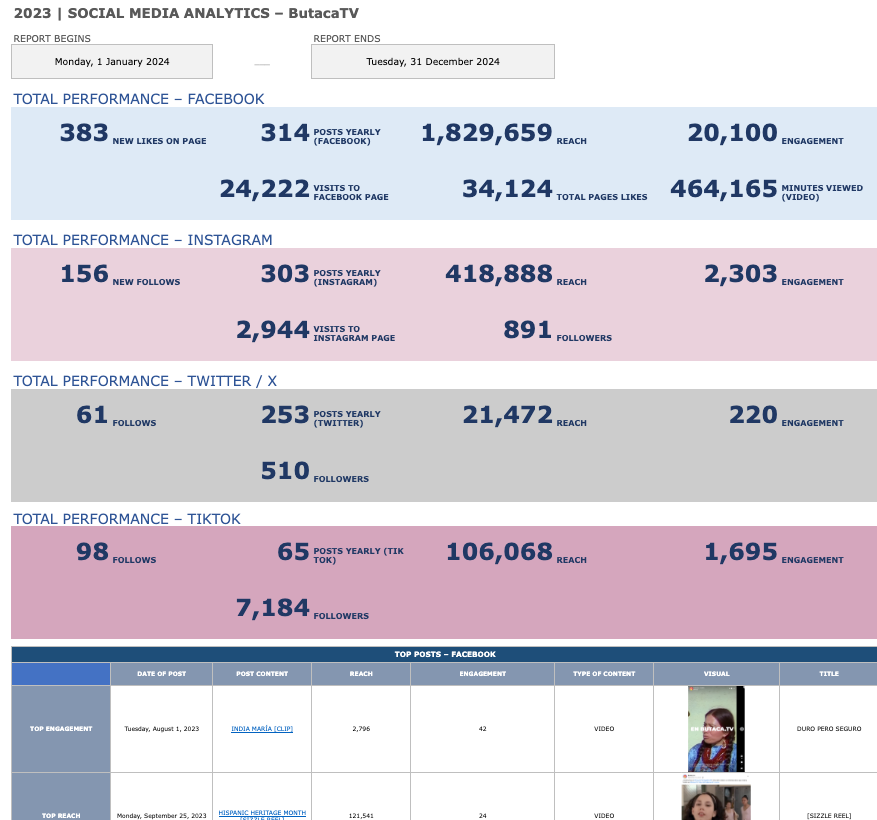877x820 pixels.
Task: Click the "24,222" visits to Facebook page value
Action: [265, 189]
